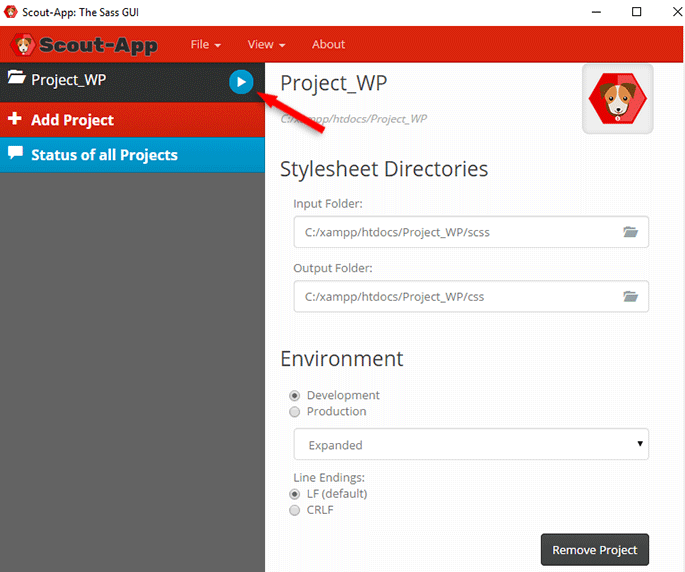Click the speech bubble Status icon
This screenshot has height=572, width=685.
pos(15,153)
